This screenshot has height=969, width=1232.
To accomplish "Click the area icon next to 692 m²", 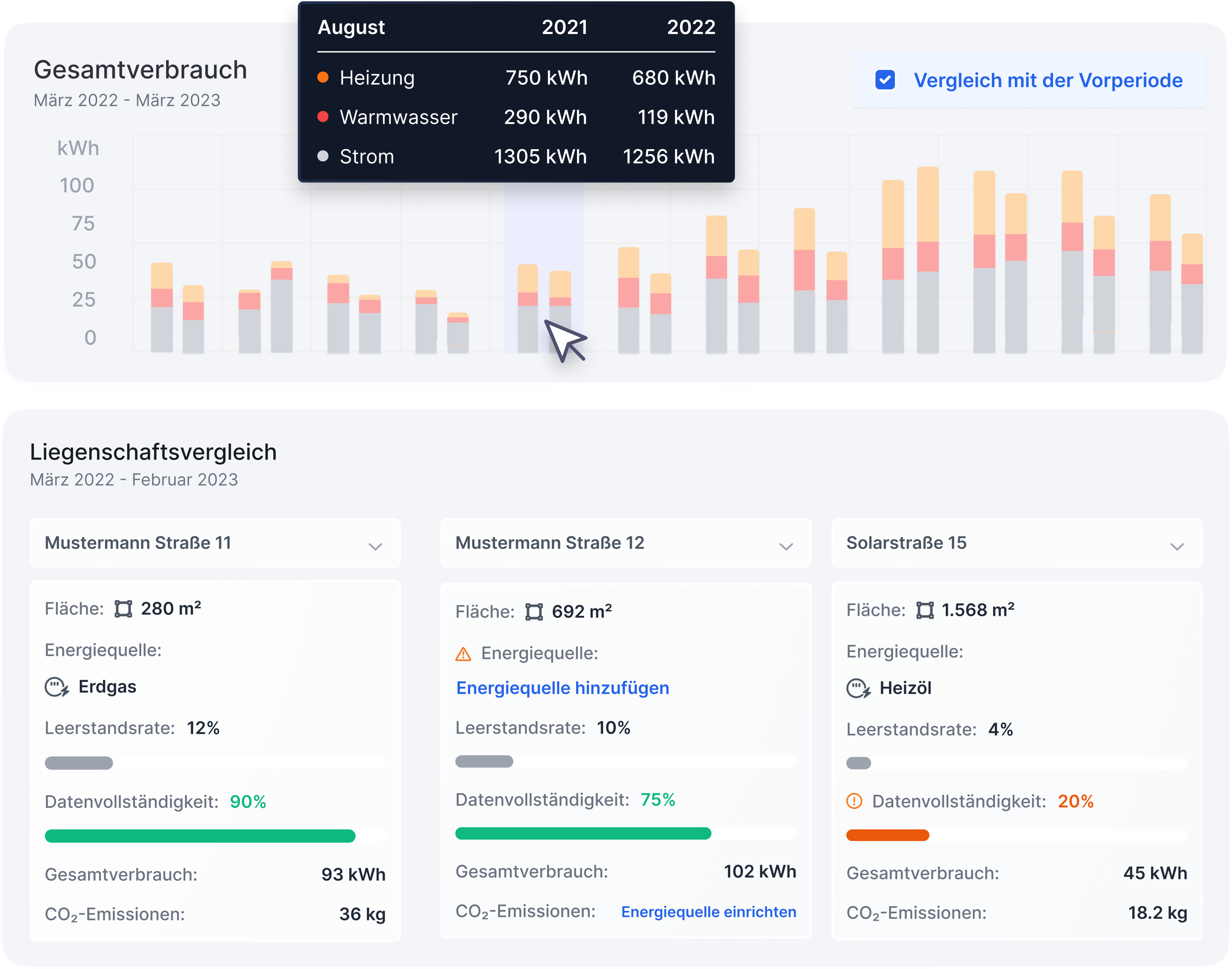I will 534,612.
